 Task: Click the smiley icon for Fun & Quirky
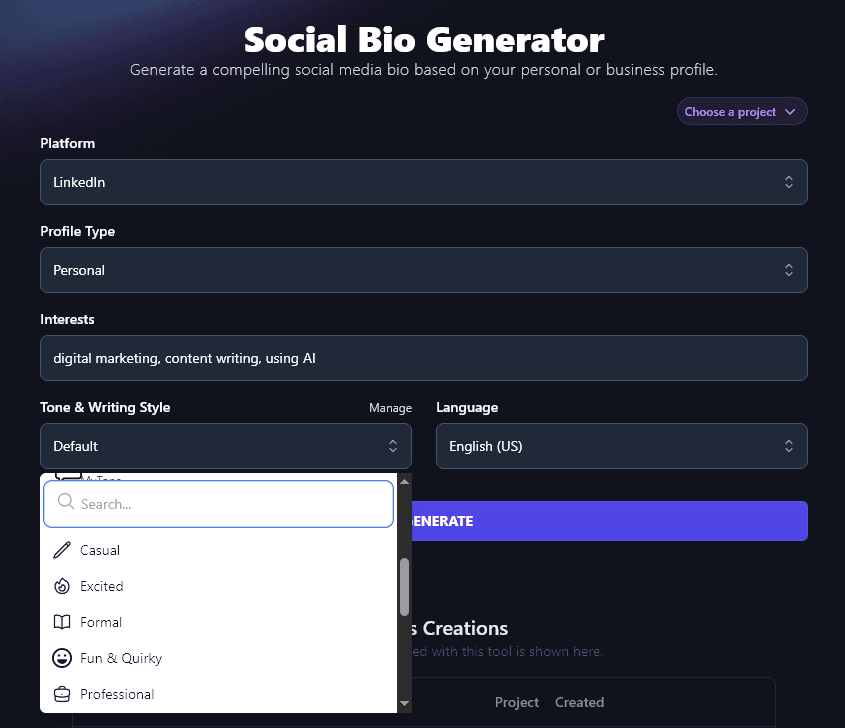coord(60,658)
